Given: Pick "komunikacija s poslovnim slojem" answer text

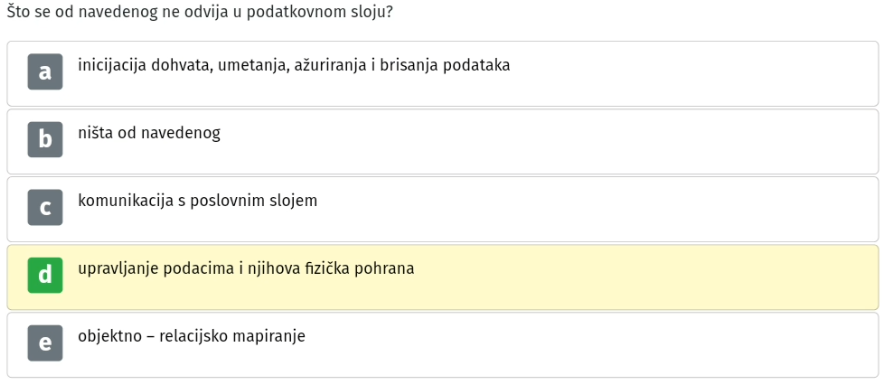Looking at the screenshot, I should pos(197,201).
